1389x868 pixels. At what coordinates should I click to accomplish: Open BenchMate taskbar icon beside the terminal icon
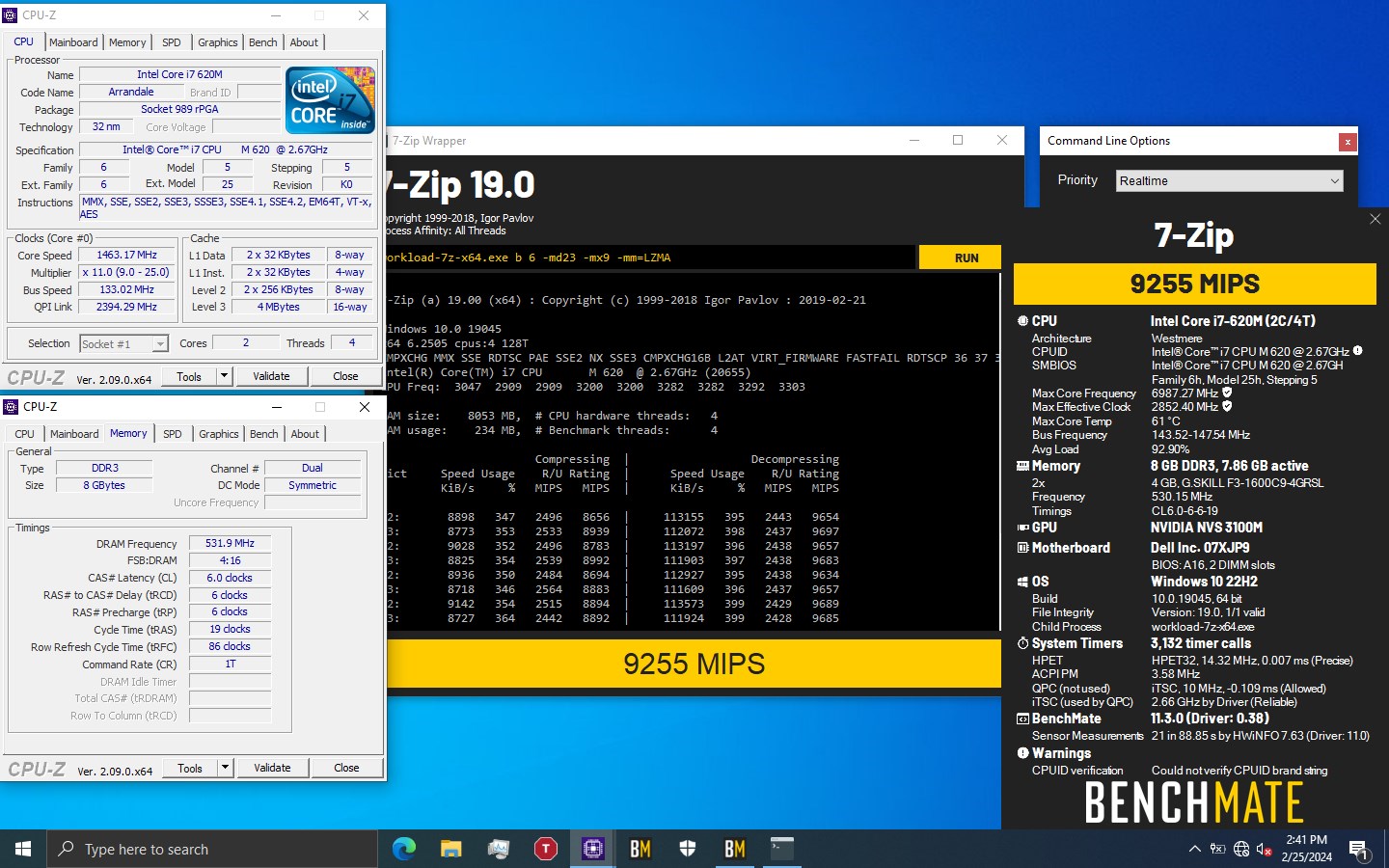click(x=734, y=849)
